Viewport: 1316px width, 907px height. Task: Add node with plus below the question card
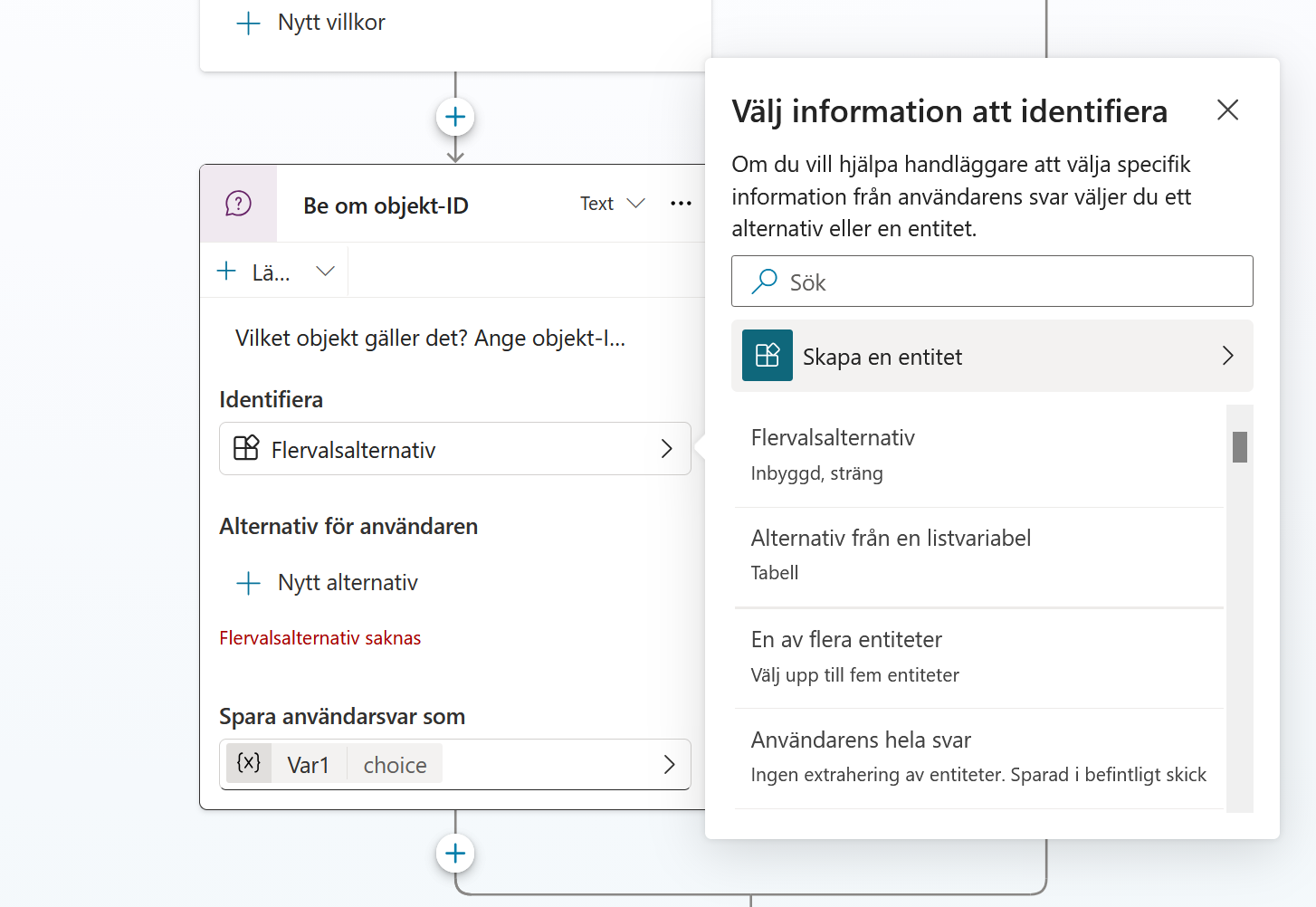coord(455,853)
